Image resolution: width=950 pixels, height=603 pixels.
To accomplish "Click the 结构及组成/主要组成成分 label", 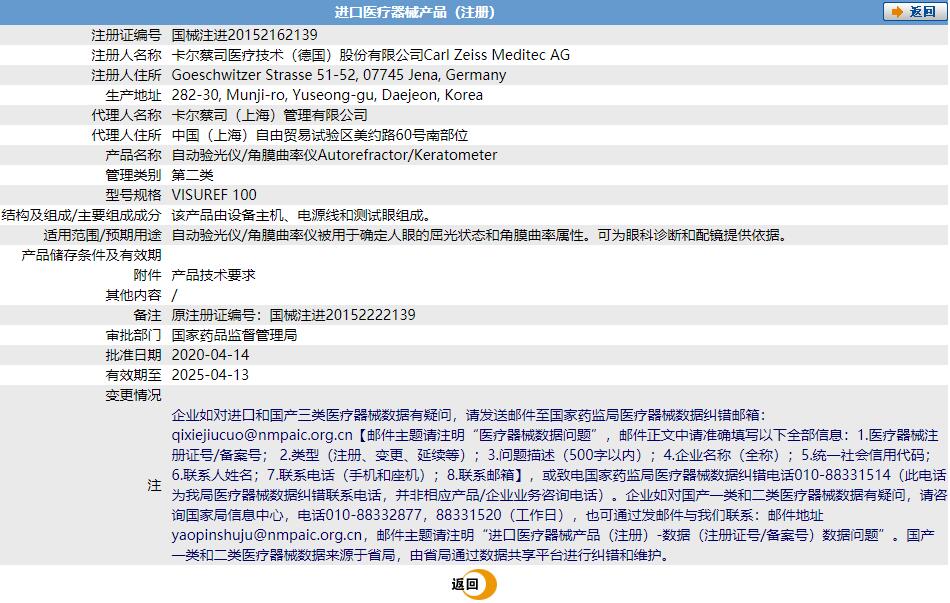I will [x=82, y=215].
